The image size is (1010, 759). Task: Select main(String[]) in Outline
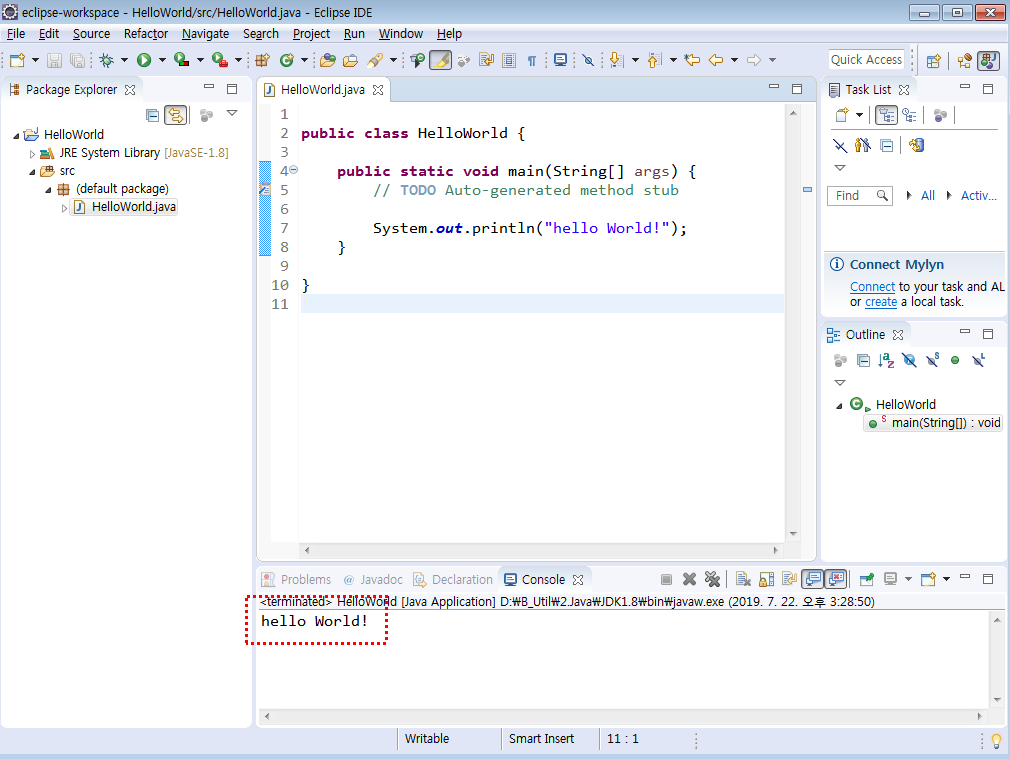tap(933, 423)
